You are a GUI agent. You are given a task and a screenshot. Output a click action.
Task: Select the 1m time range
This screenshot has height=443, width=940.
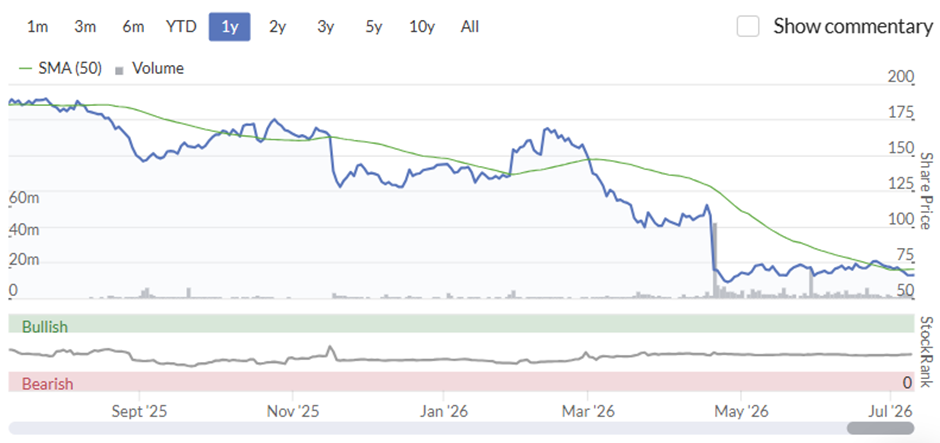coord(37,27)
